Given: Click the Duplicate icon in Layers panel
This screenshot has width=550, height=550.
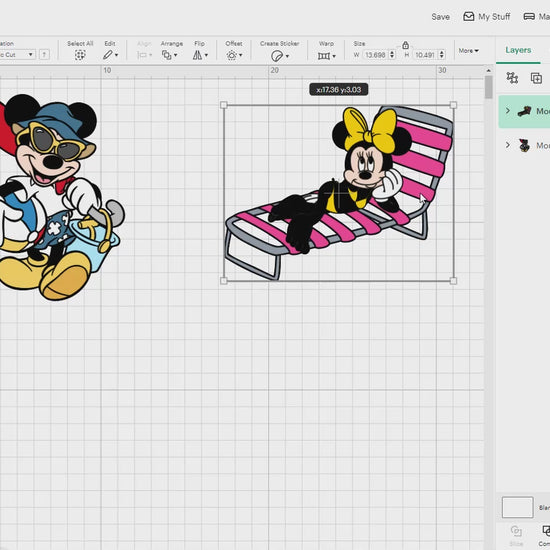Looking at the screenshot, I should click(x=536, y=78).
